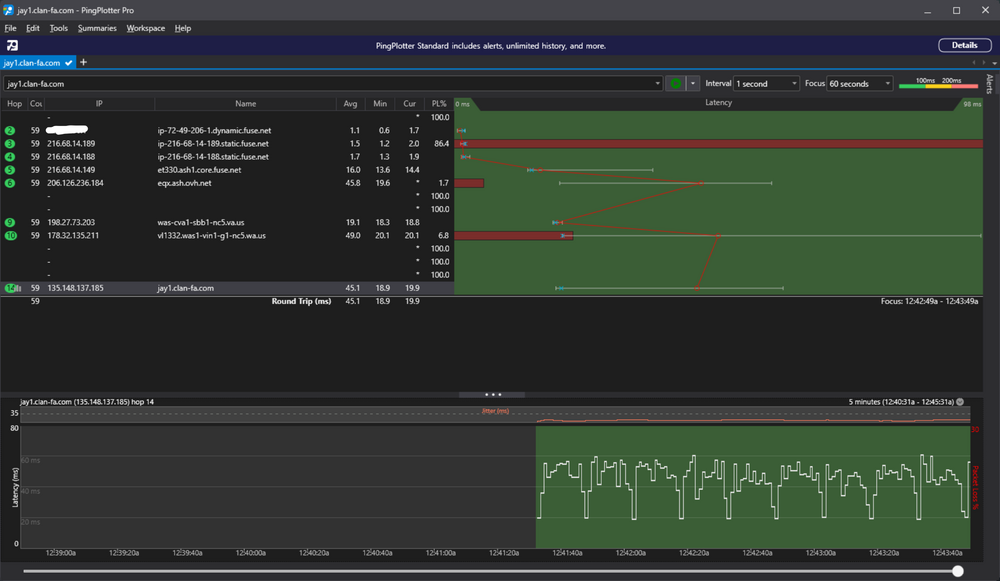Click the latency timeline graph area
This screenshot has width=1000, height=581.
(x=495, y=487)
